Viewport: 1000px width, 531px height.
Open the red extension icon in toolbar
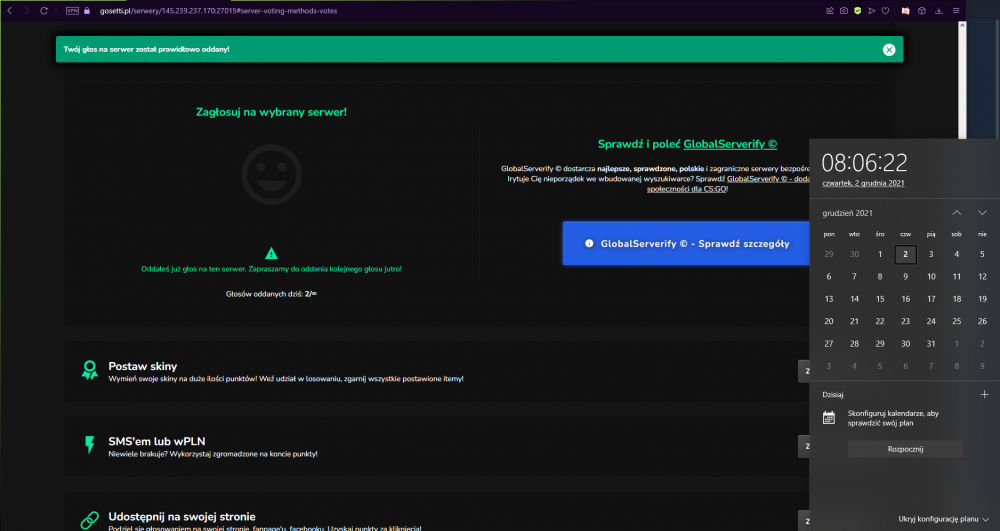906,11
